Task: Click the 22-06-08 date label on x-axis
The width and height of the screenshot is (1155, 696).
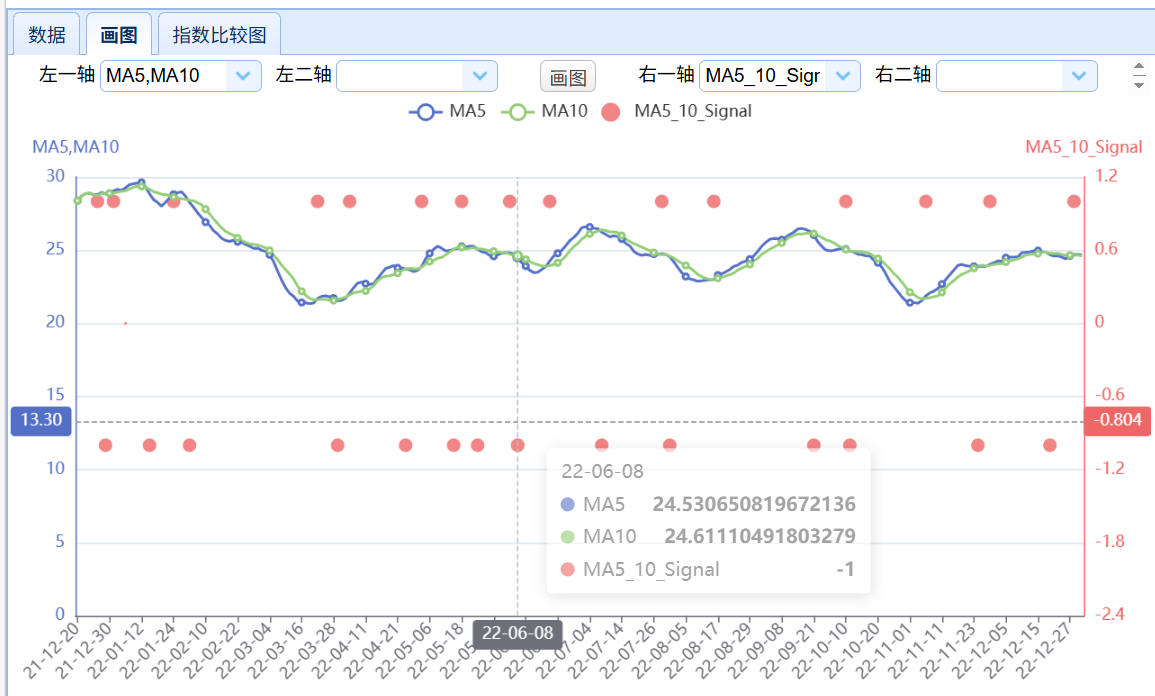Action: tap(517, 633)
